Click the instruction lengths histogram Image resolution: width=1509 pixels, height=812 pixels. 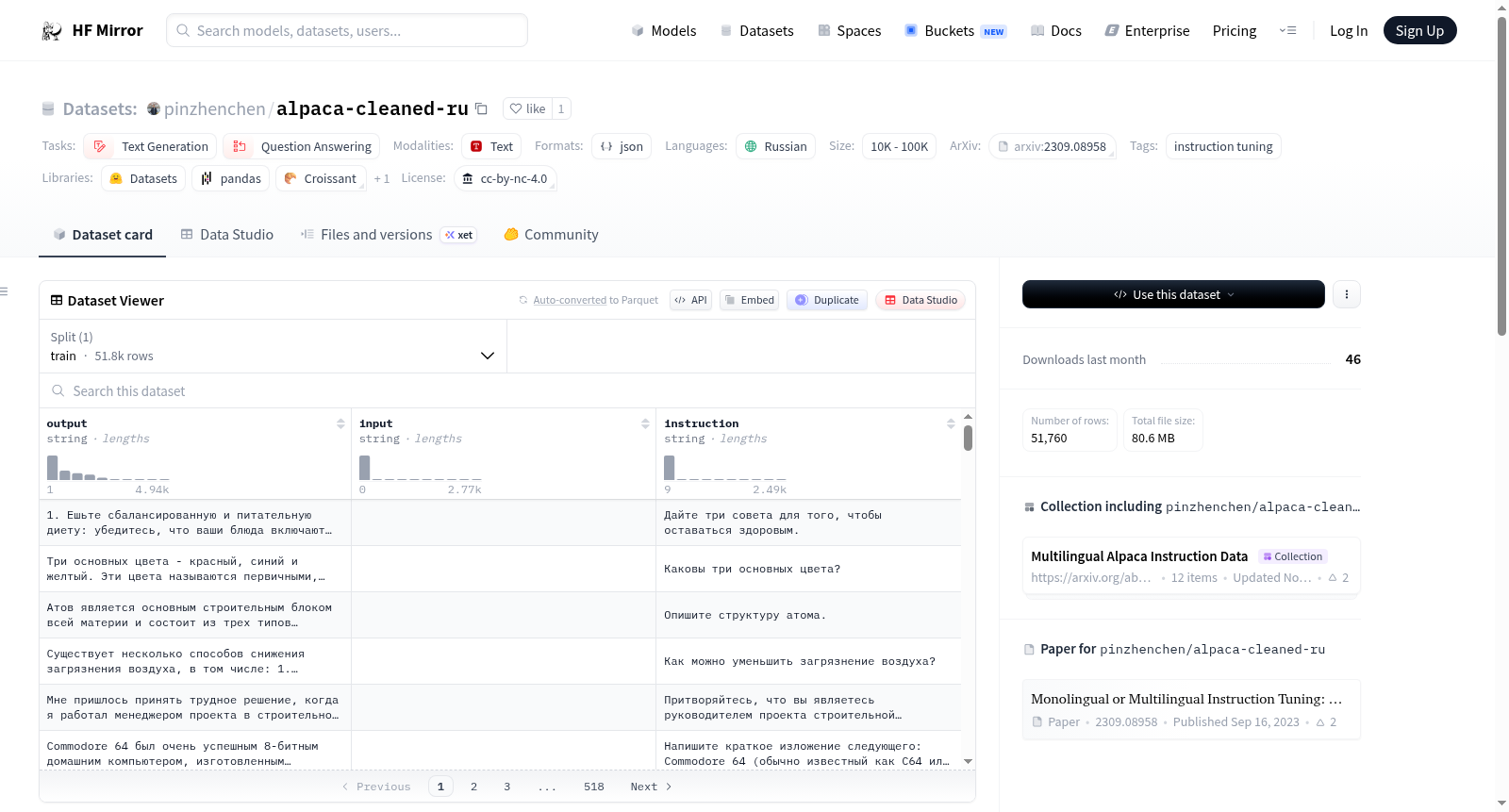click(725, 468)
